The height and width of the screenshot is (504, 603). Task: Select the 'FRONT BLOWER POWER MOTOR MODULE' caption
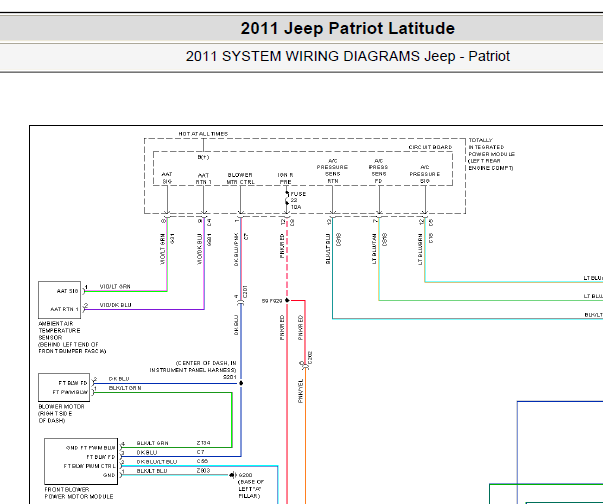(79, 493)
